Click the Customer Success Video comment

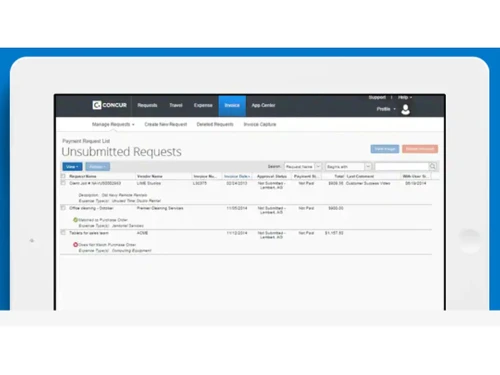pyautogui.click(x=368, y=183)
